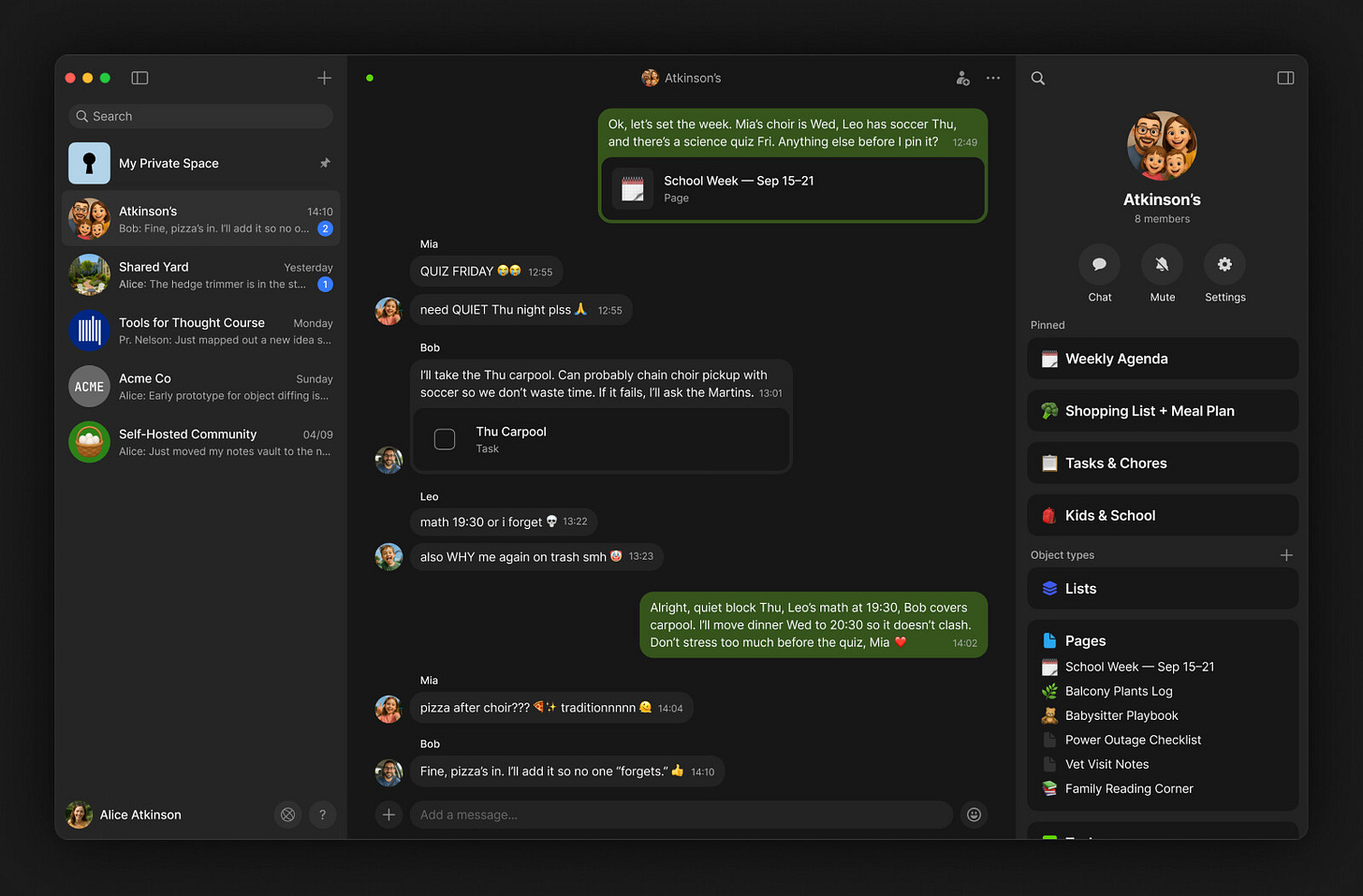Screen dimensions: 1363x896
Task: Open pinned Shopping List + Meal Plan
Action: (x=1163, y=411)
